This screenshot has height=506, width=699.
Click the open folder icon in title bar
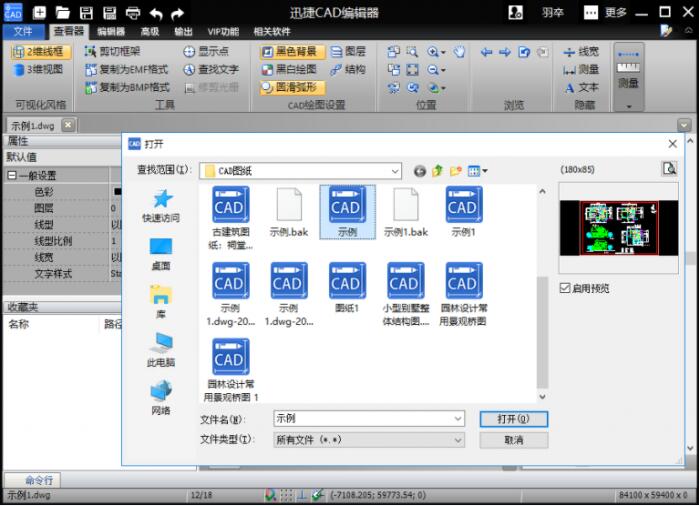63,12
